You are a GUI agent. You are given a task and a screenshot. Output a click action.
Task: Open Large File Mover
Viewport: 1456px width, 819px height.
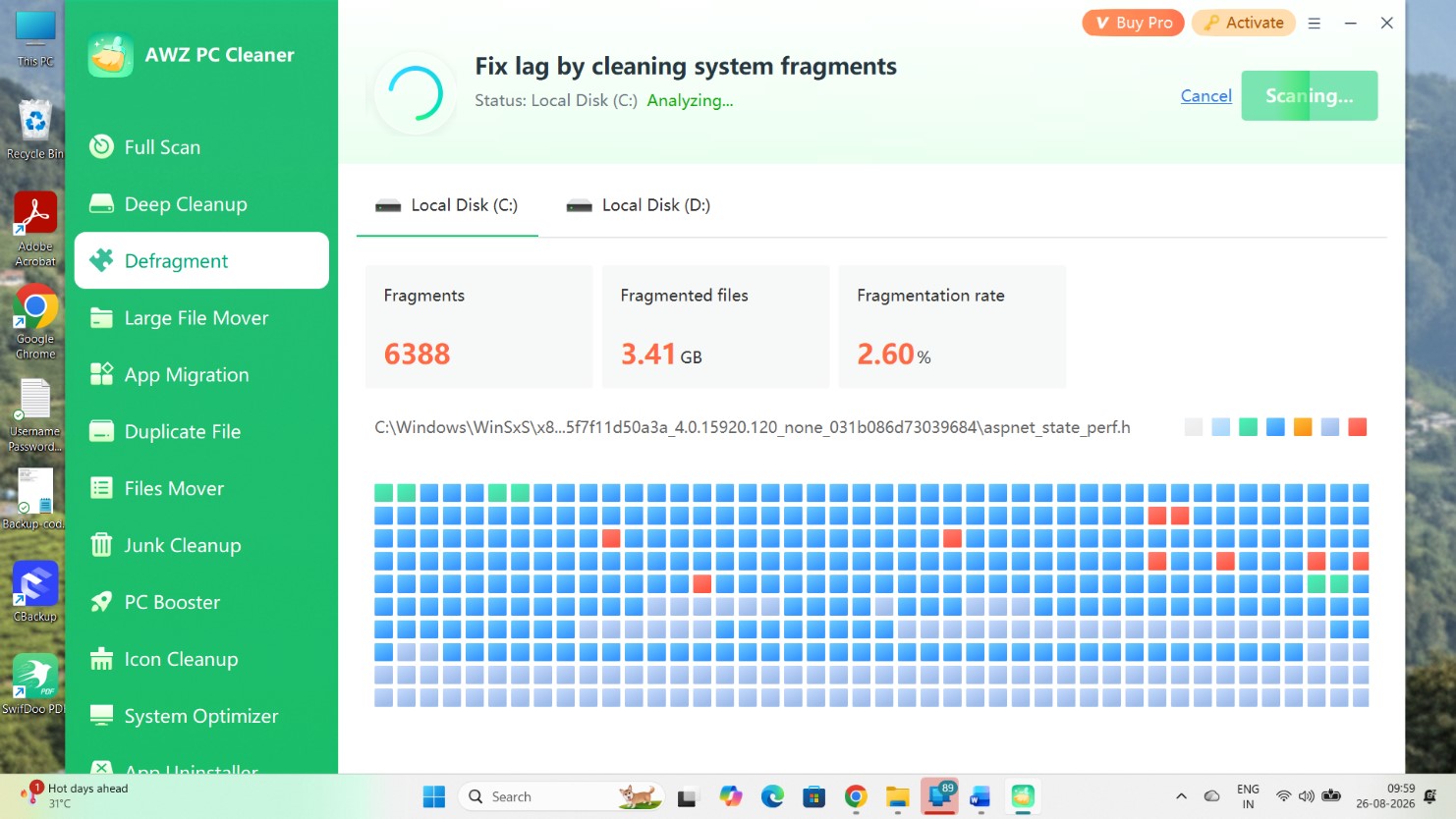point(201,317)
